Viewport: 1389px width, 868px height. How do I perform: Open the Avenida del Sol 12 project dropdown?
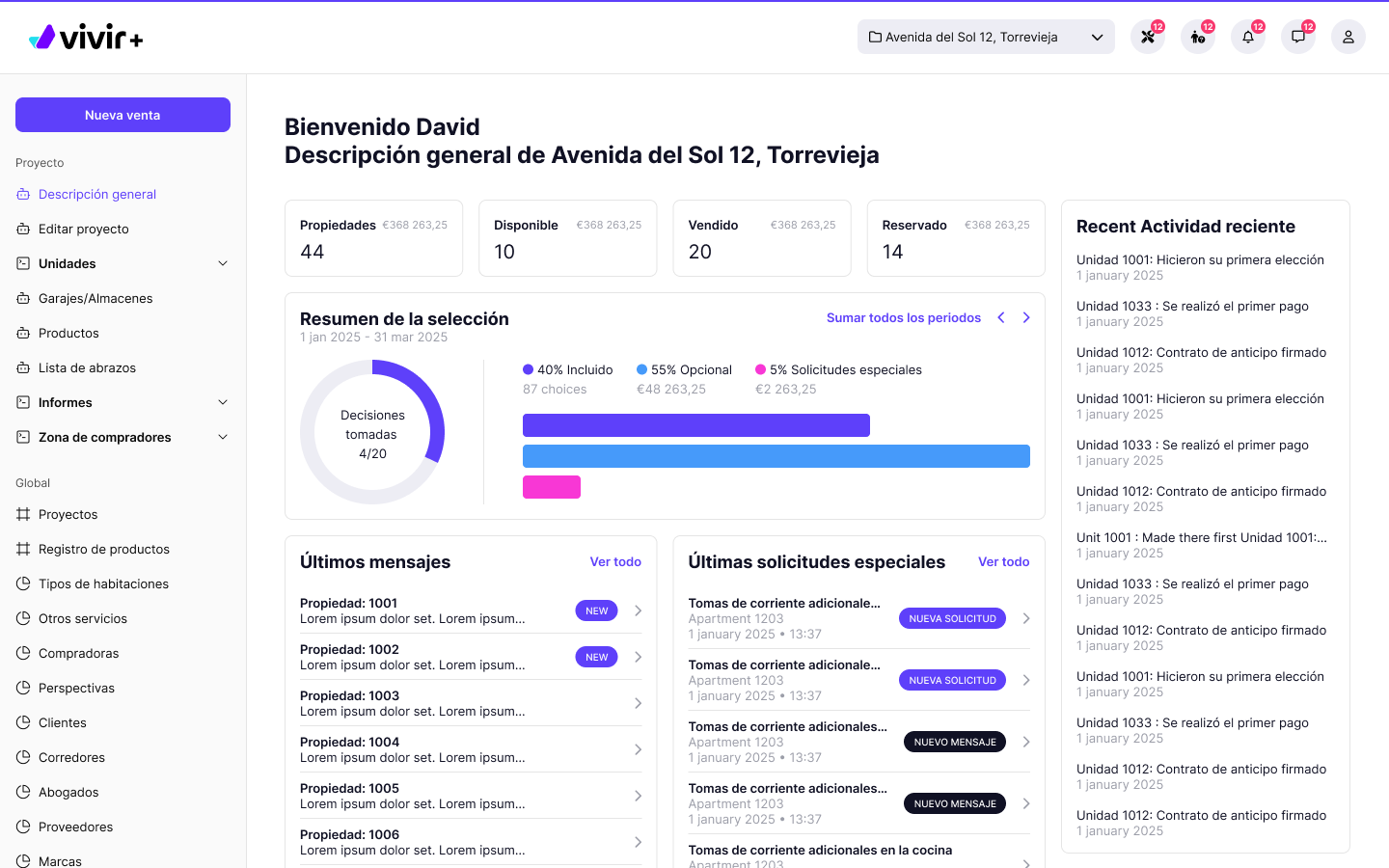(985, 38)
